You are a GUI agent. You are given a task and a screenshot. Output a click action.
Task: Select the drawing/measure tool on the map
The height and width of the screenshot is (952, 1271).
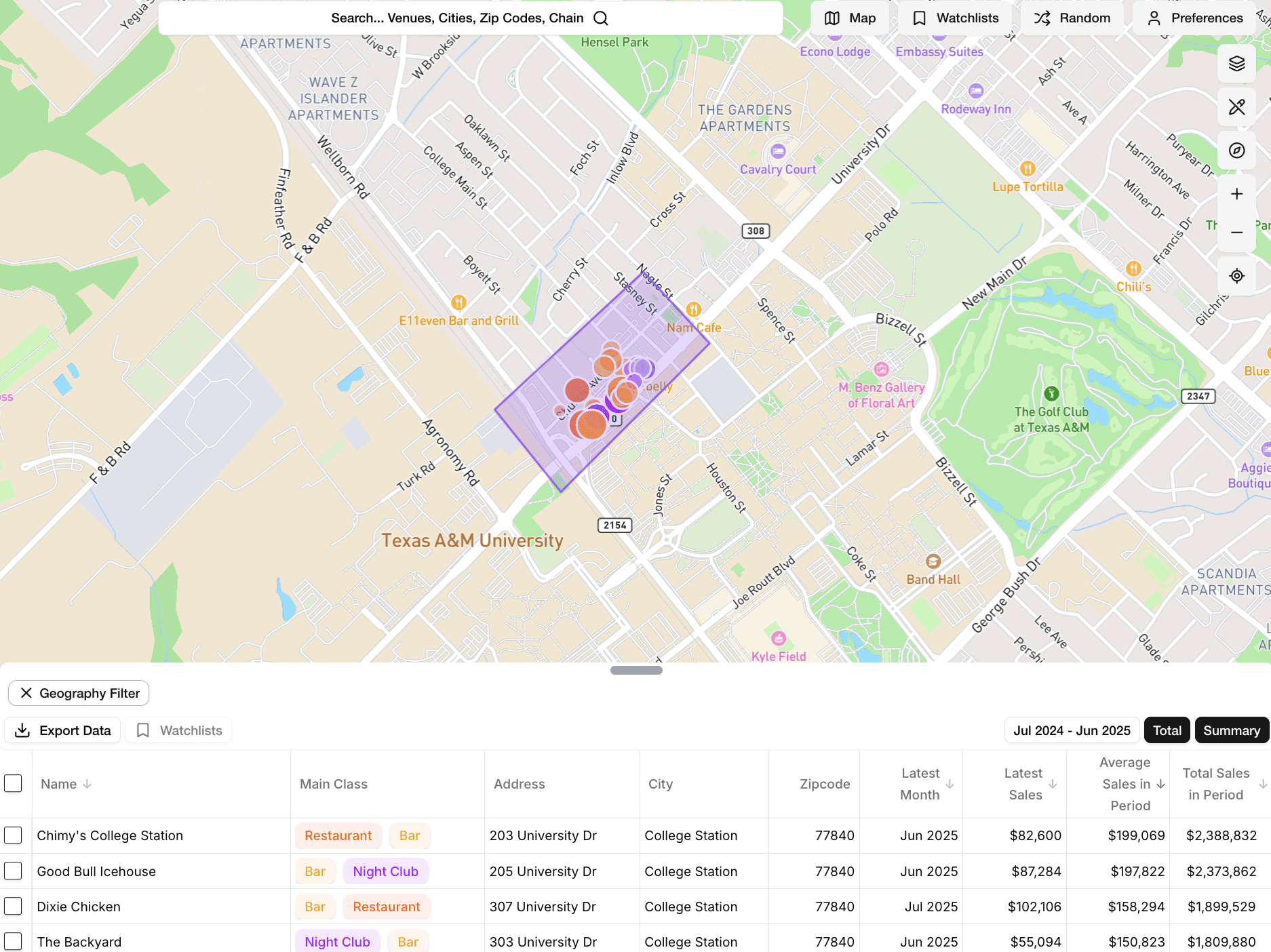click(x=1236, y=106)
